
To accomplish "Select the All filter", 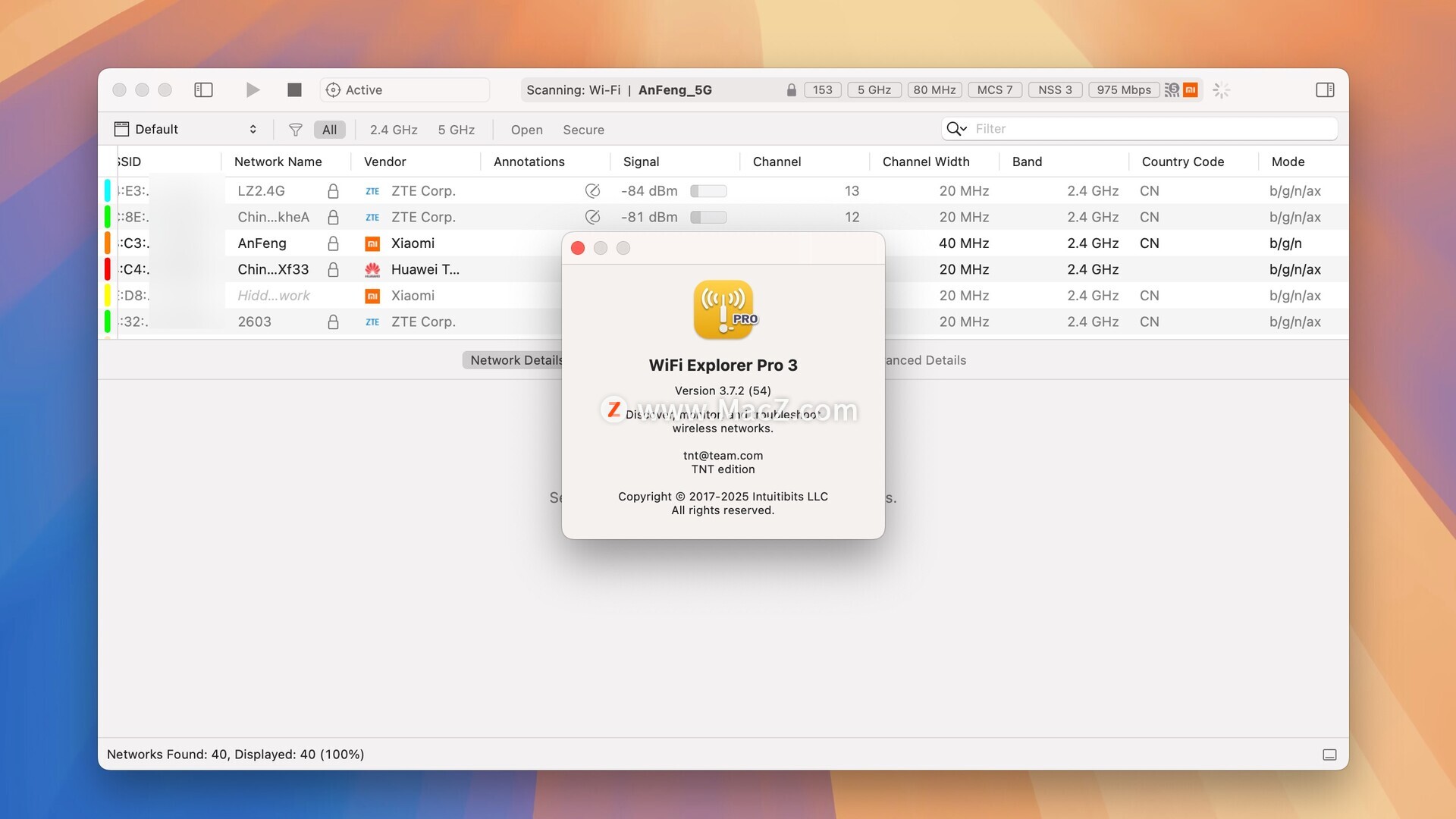I will 329,130.
